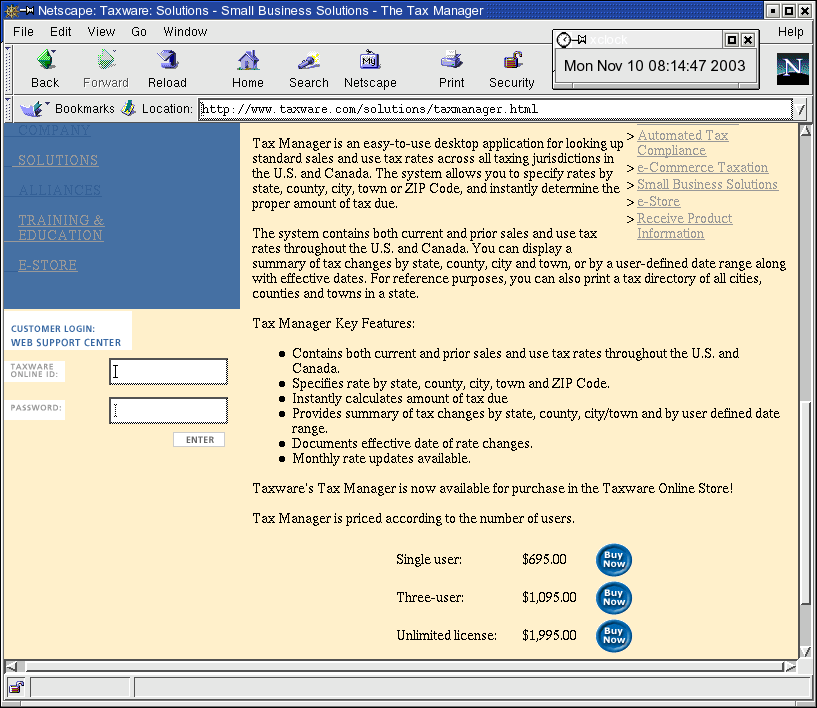817x708 pixels.
Task: Follow e-Commerce Taxation link
Action: pyautogui.click(x=702, y=167)
